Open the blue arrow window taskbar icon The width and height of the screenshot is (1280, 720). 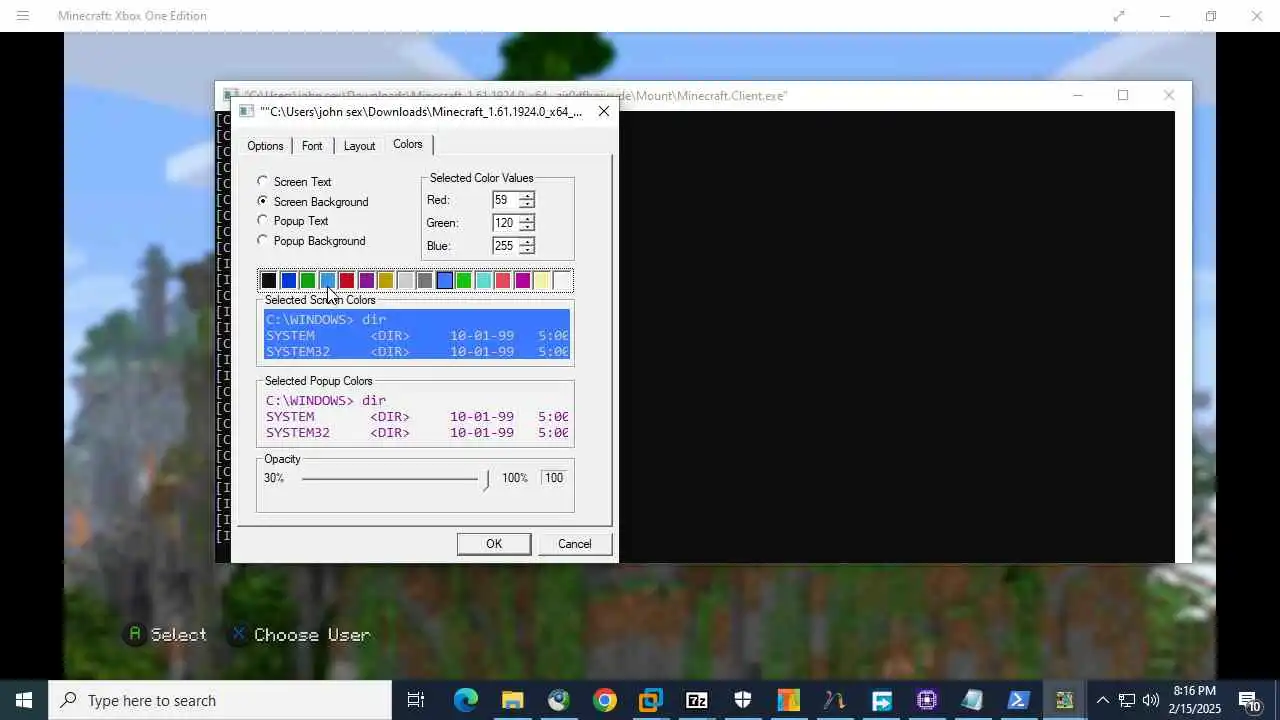tap(880, 700)
